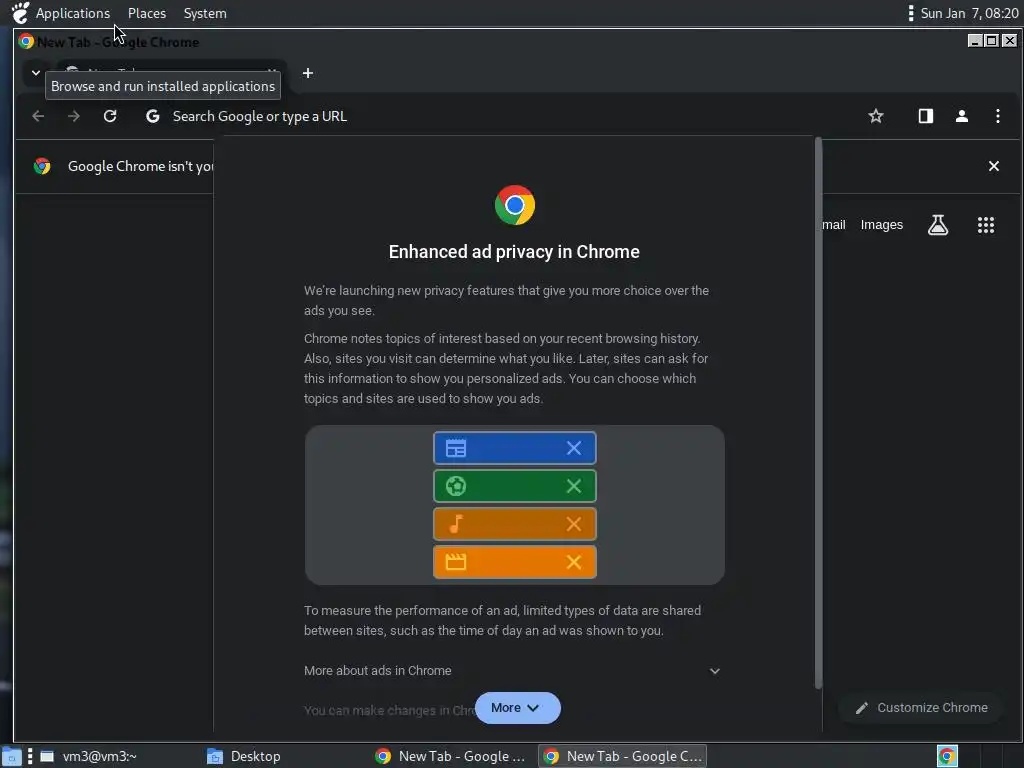Open the Images link
Viewport: 1024px width, 768px height.
pos(882,225)
